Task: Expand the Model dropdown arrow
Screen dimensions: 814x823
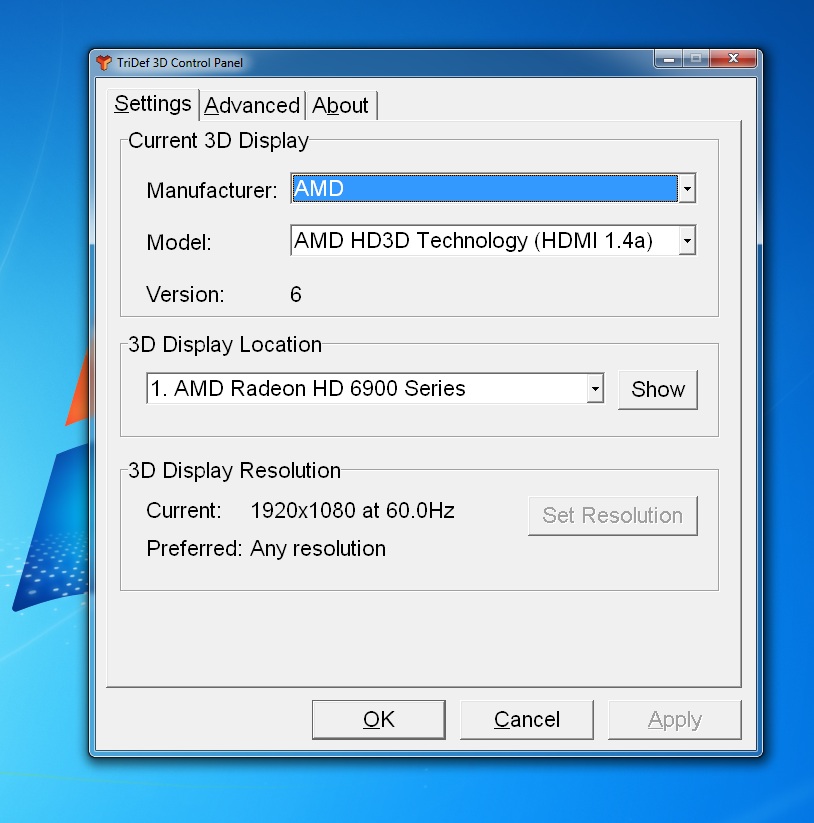Action: point(687,241)
